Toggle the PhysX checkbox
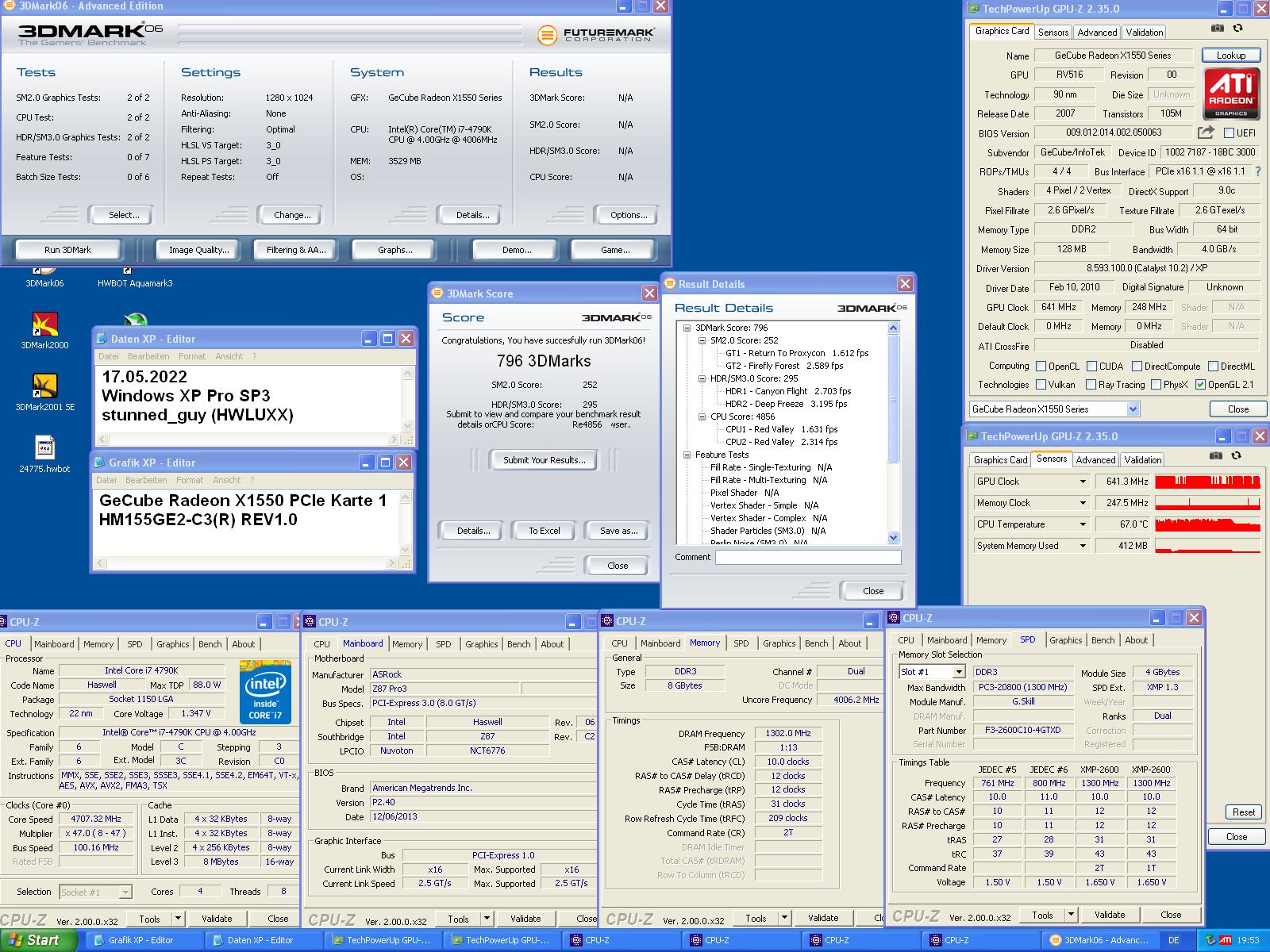The width and height of the screenshot is (1270, 952). coord(1156,385)
